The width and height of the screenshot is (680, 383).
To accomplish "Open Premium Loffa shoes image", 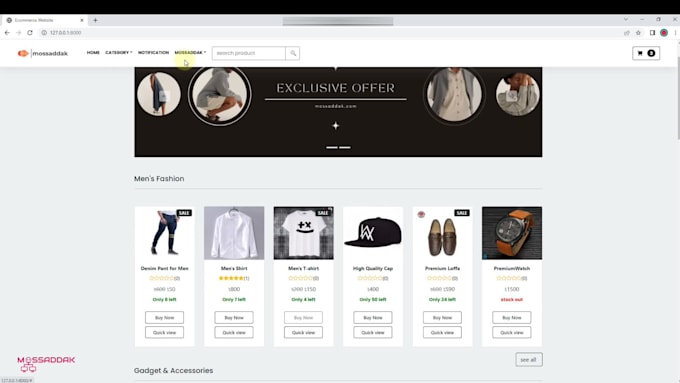I will [442, 233].
